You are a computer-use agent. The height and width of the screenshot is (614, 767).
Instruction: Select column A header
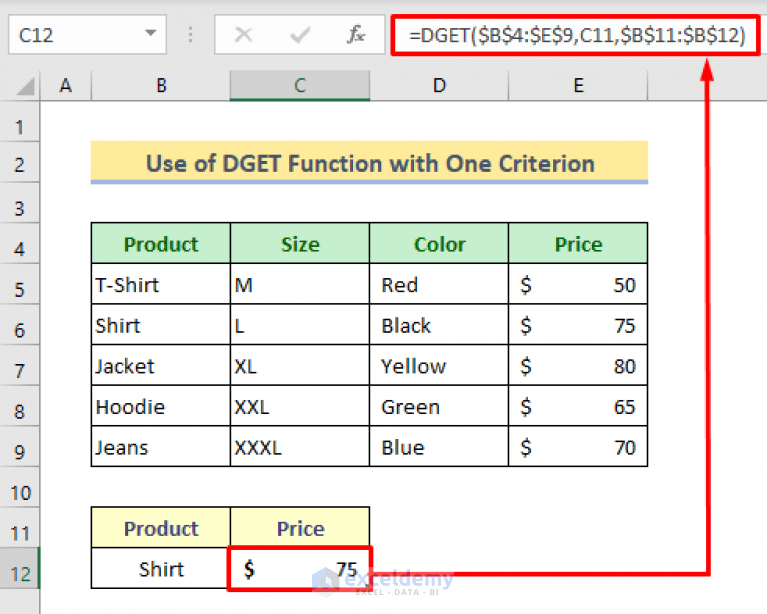click(x=66, y=86)
